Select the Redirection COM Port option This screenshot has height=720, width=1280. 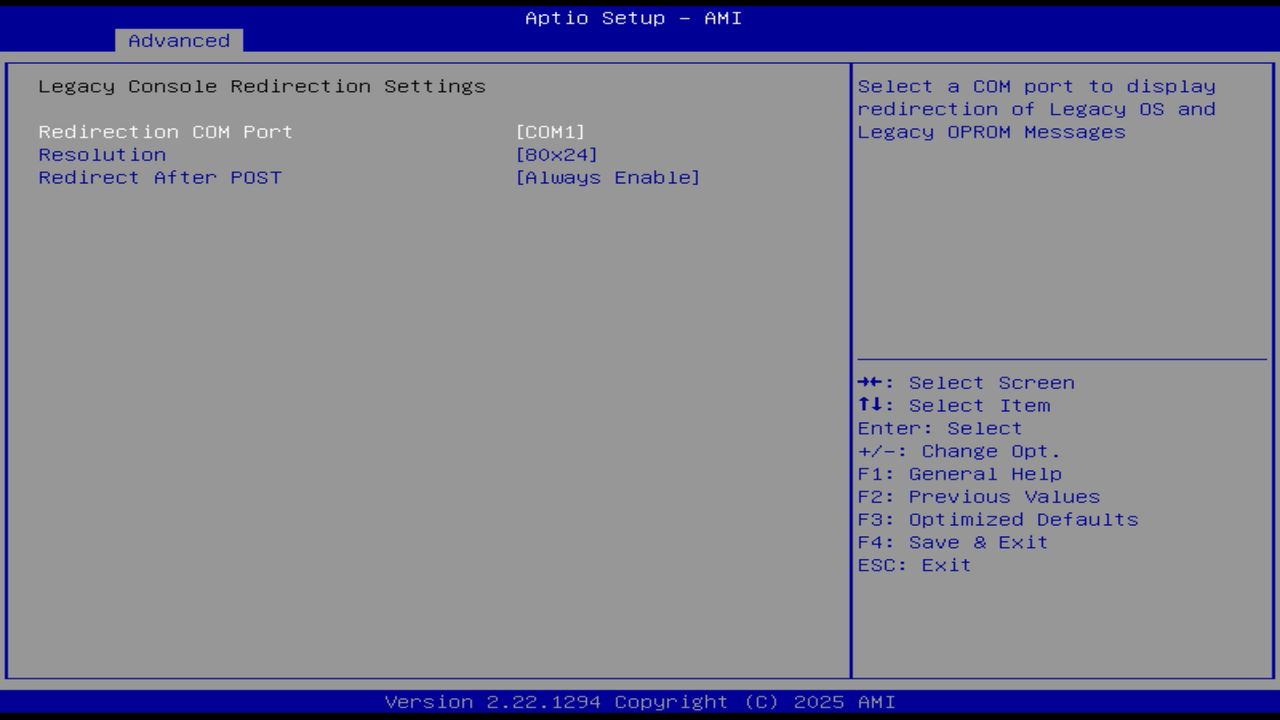point(164,131)
